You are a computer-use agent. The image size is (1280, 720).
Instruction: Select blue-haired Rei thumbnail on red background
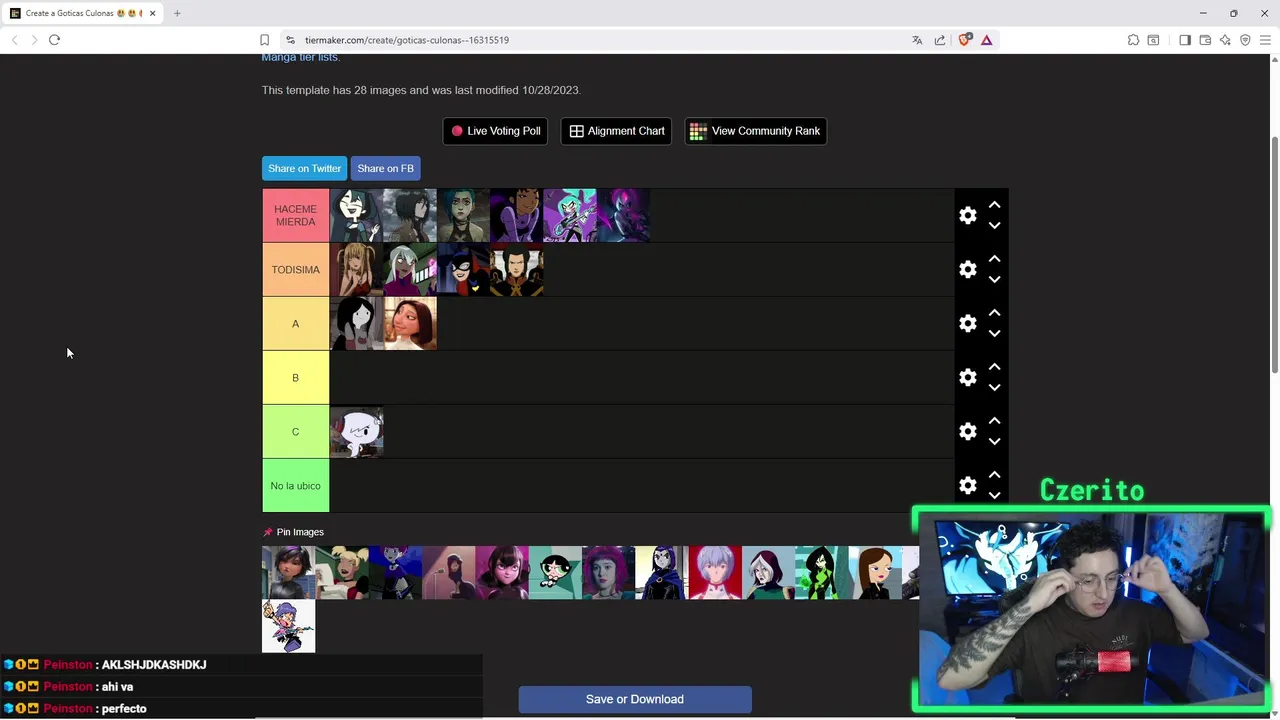(x=715, y=572)
